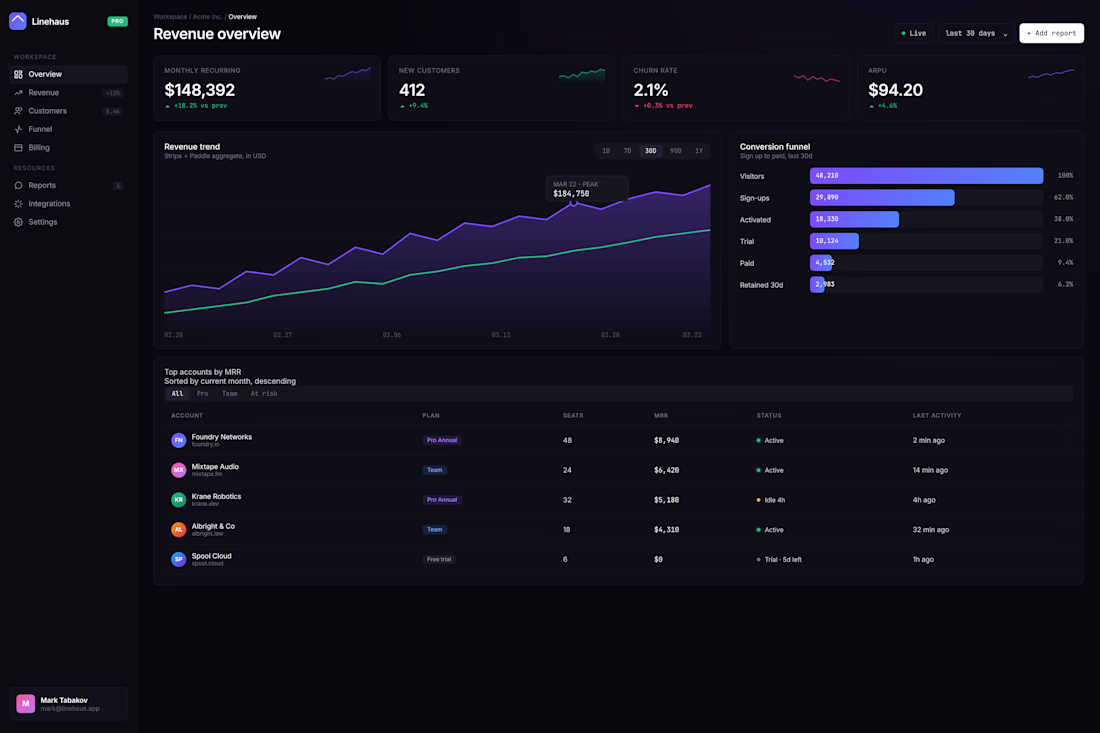Image resolution: width=1100 pixels, height=733 pixels.
Task: Click the Customers people icon in sidebar
Action: (x=18, y=111)
